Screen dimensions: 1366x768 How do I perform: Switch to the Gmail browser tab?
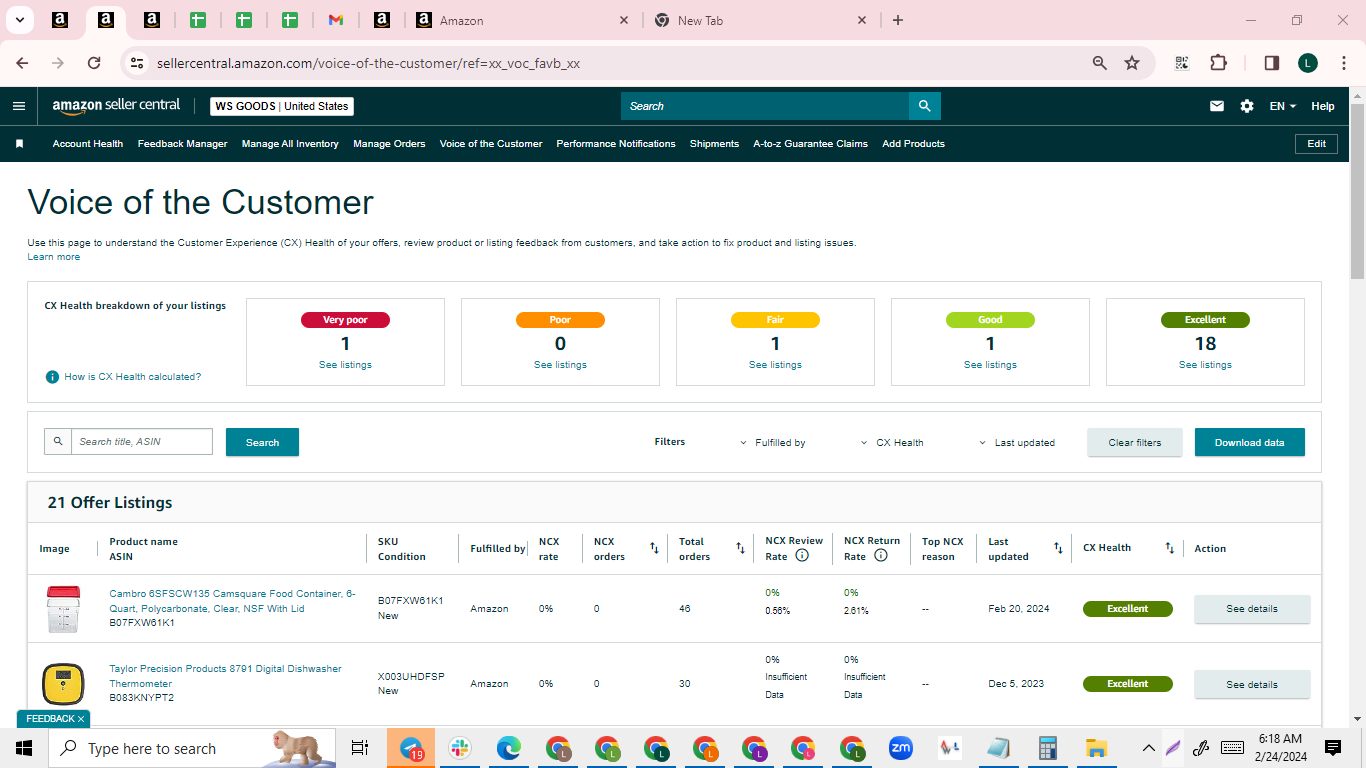[x=336, y=20]
